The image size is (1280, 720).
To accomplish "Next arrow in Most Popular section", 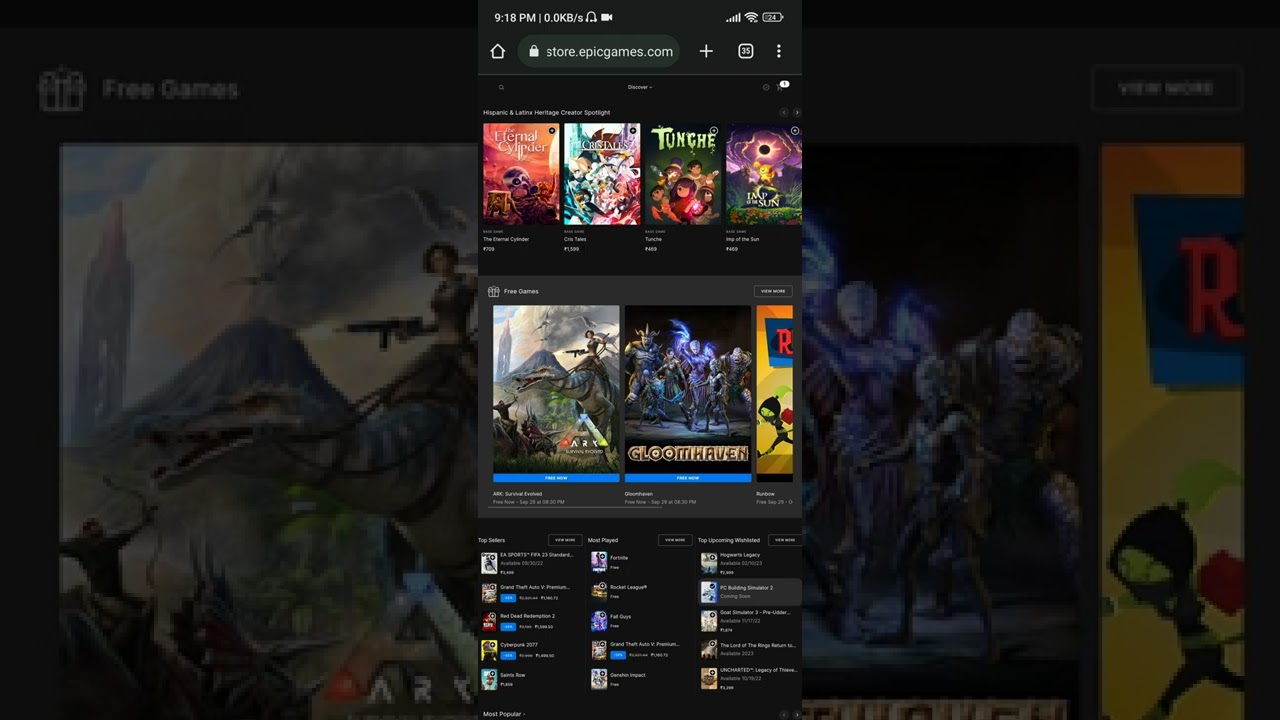I will (x=797, y=715).
